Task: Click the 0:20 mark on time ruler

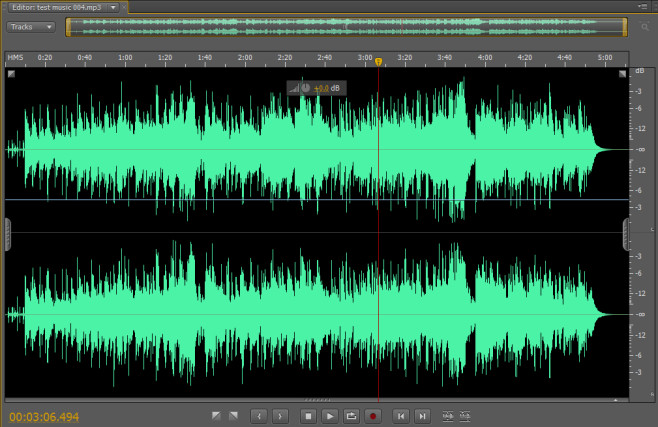Action: (x=45, y=57)
